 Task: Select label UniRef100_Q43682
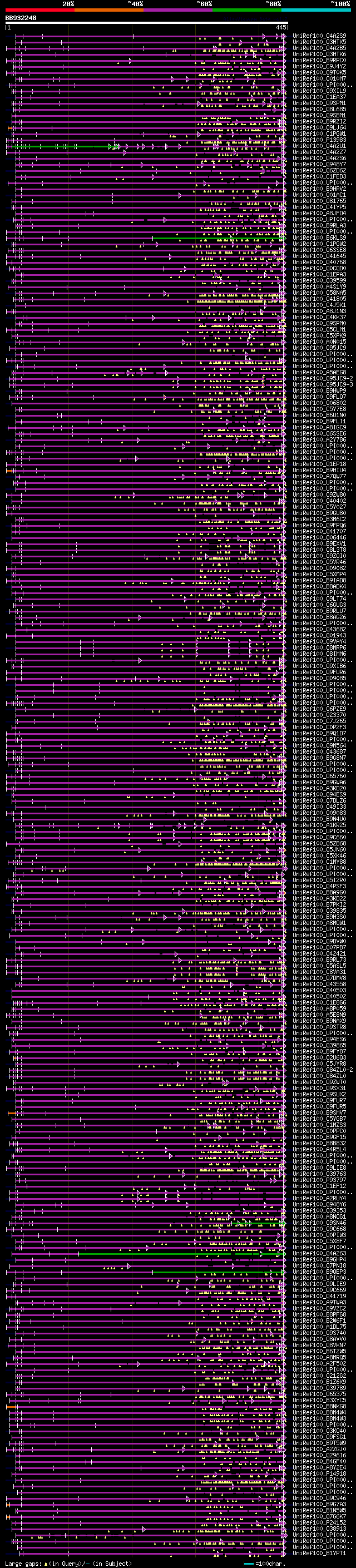coord(319,630)
